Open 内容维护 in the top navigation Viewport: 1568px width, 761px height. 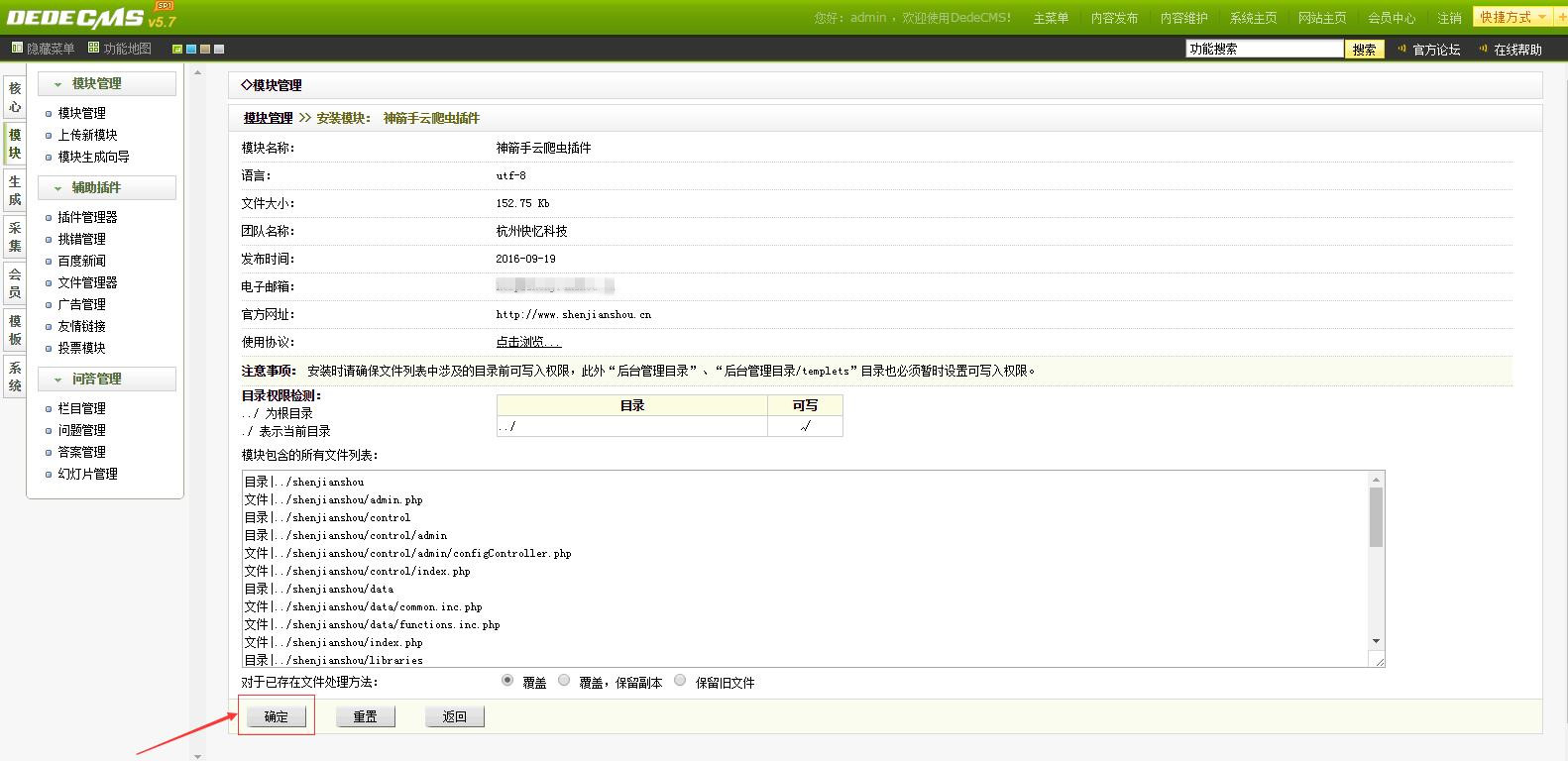coord(1183,18)
